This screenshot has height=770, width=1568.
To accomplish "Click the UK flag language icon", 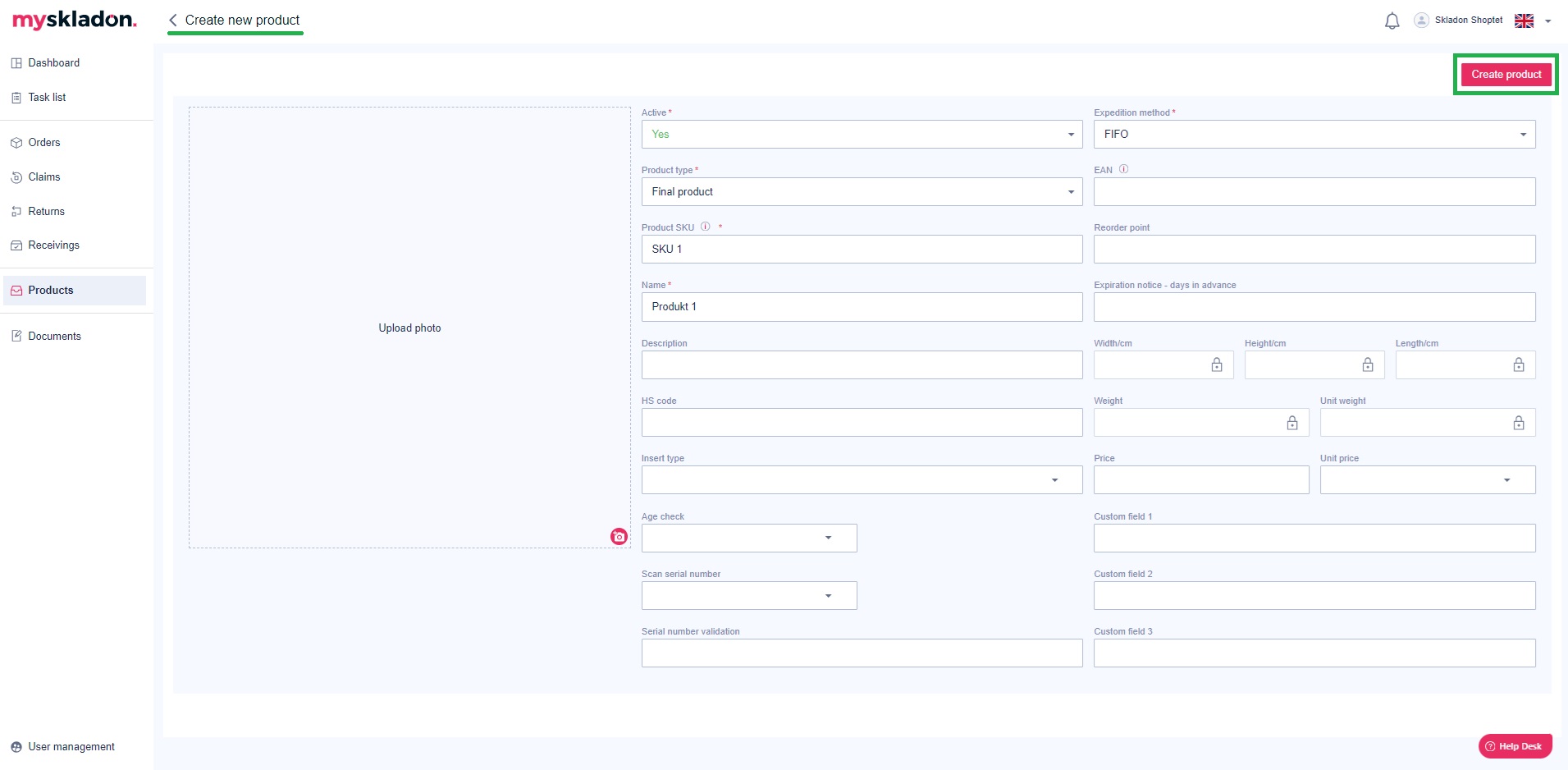I will [1524, 21].
